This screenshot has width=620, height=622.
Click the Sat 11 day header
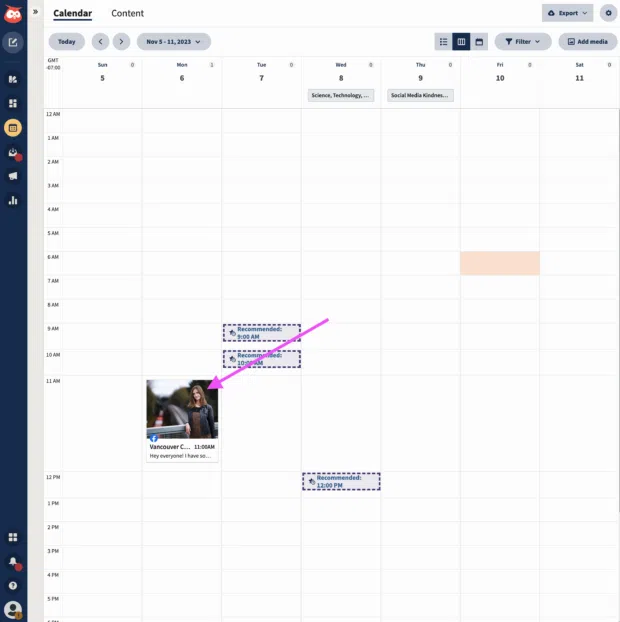coord(580,72)
